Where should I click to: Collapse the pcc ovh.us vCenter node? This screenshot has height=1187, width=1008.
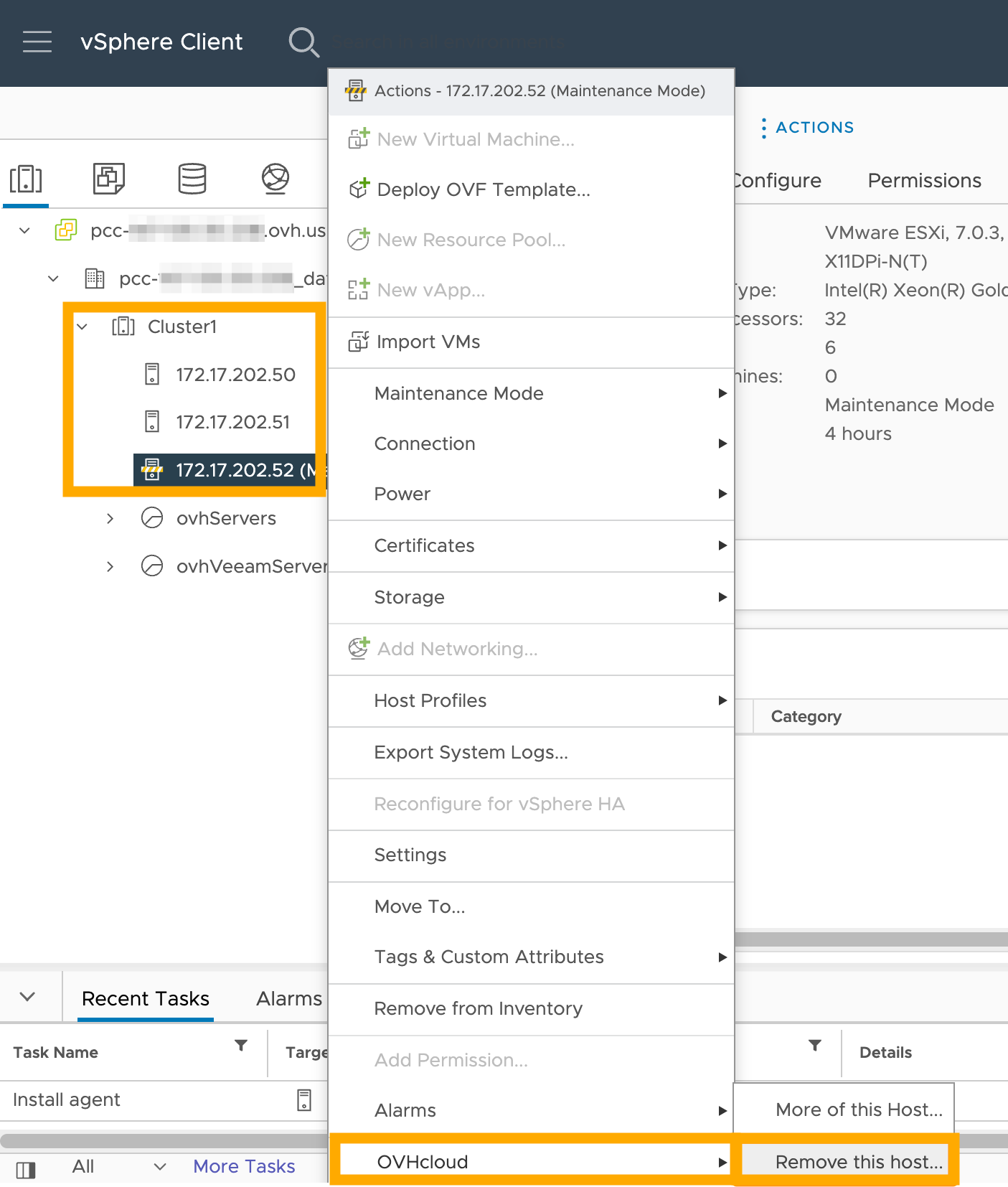[25, 230]
